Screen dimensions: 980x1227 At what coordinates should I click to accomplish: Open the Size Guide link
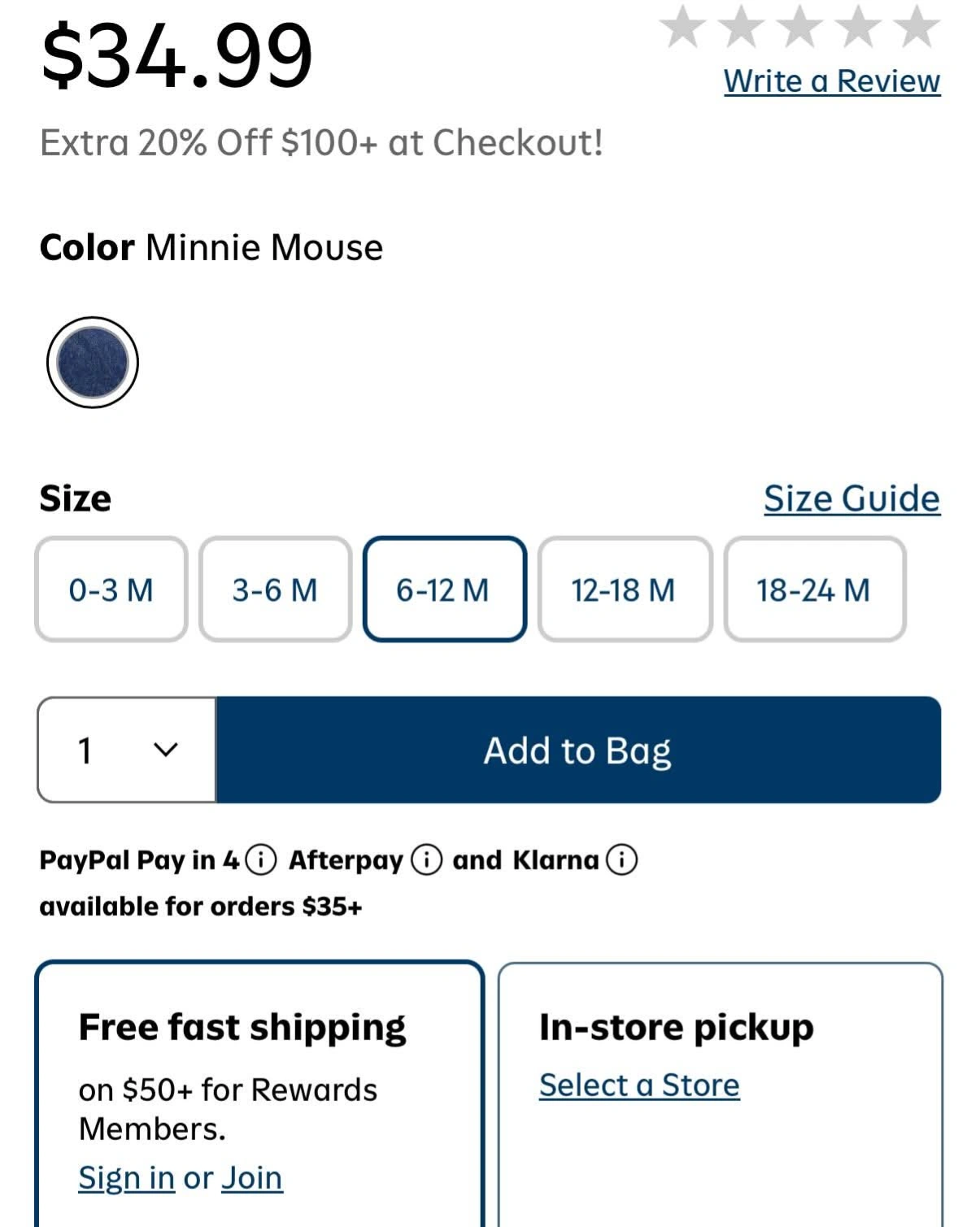pos(851,498)
